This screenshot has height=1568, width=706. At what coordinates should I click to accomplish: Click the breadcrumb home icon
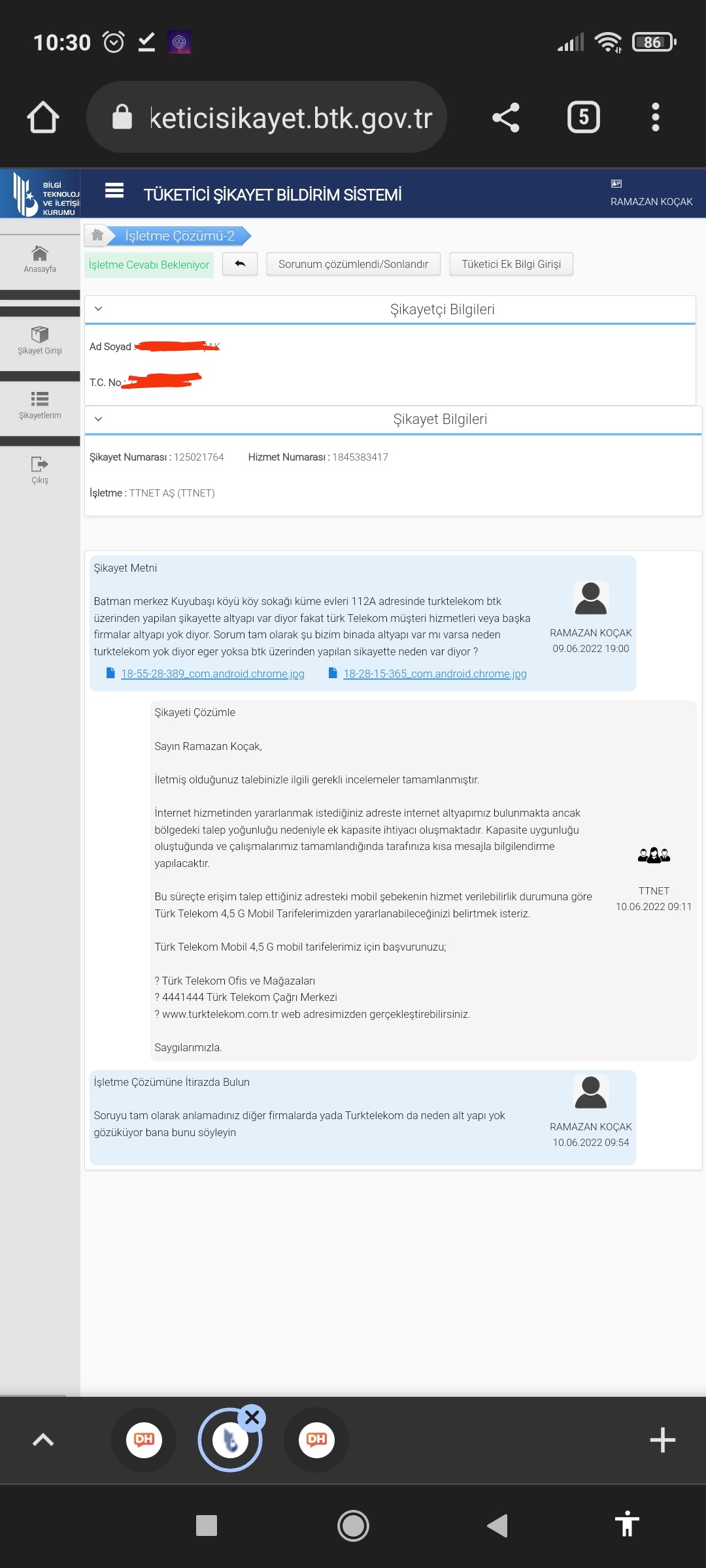click(97, 235)
